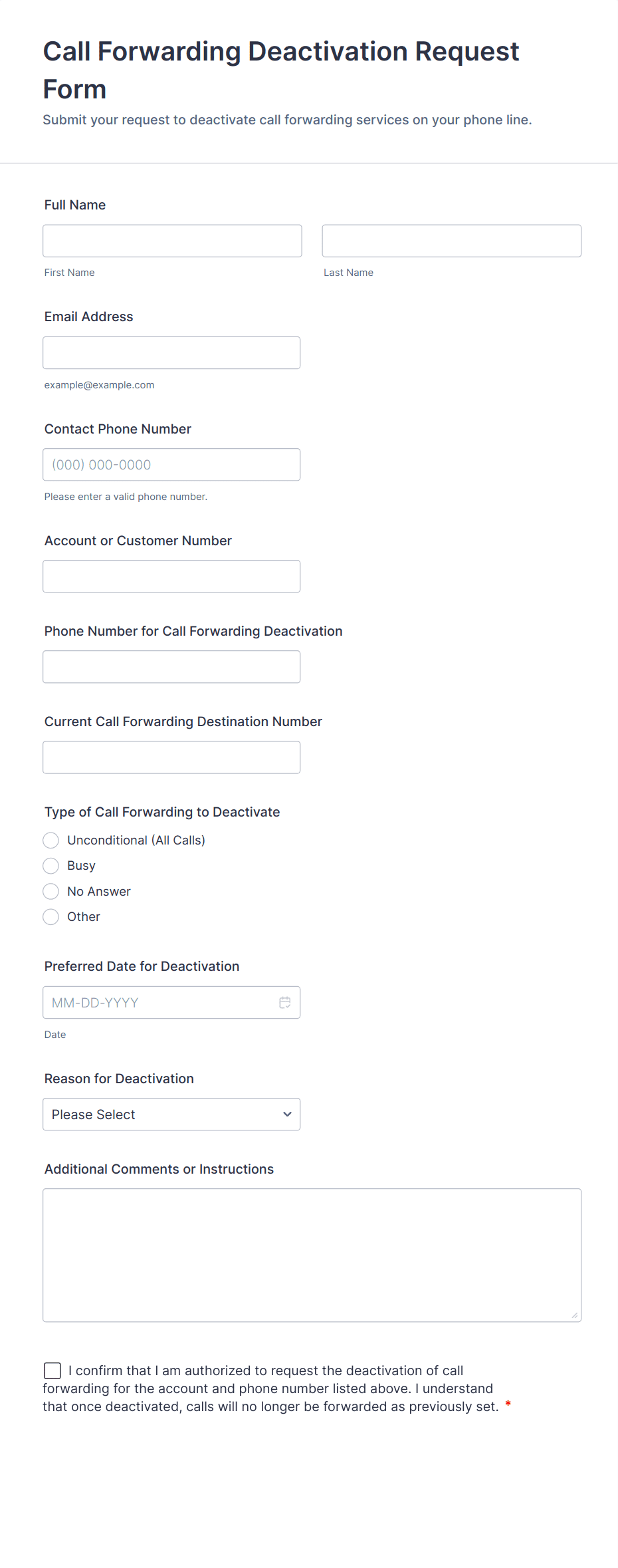Click the Additional Comments text area
The width and height of the screenshot is (618, 1568).
[312, 1255]
